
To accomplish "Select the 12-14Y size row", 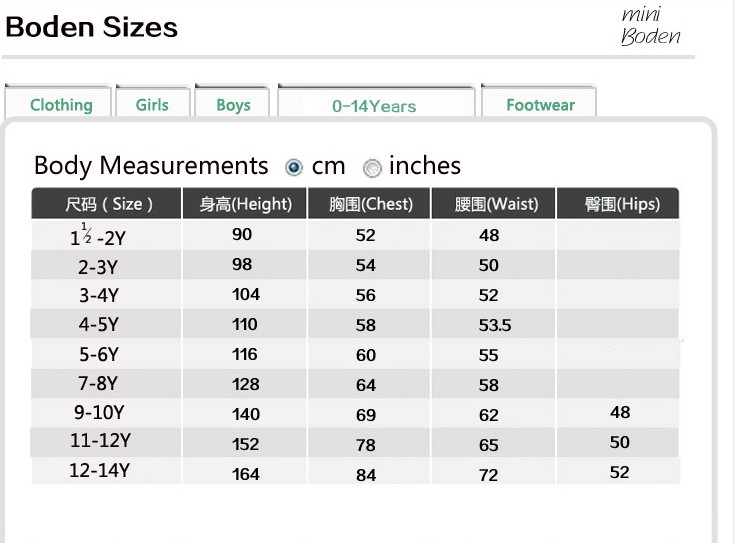I will click(x=355, y=471).
